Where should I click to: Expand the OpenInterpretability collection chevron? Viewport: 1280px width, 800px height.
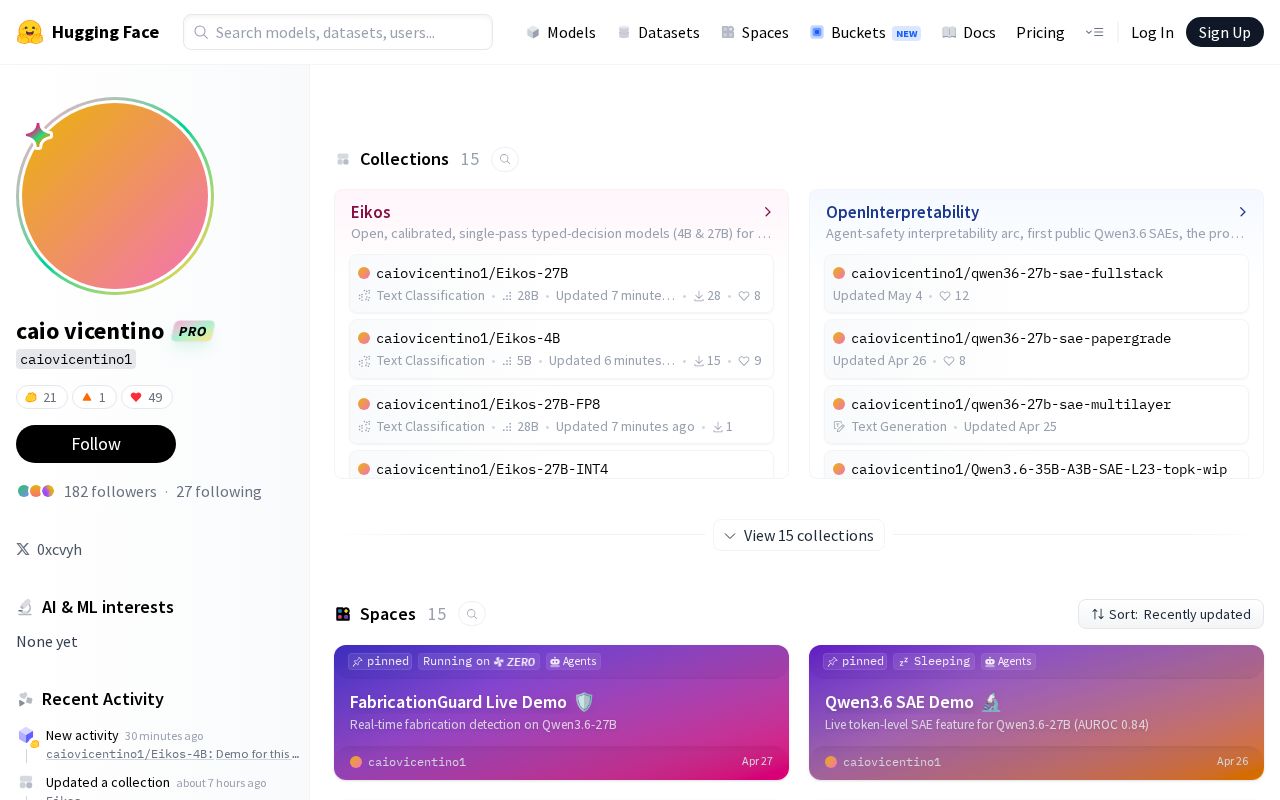(x=1243, y=212)
